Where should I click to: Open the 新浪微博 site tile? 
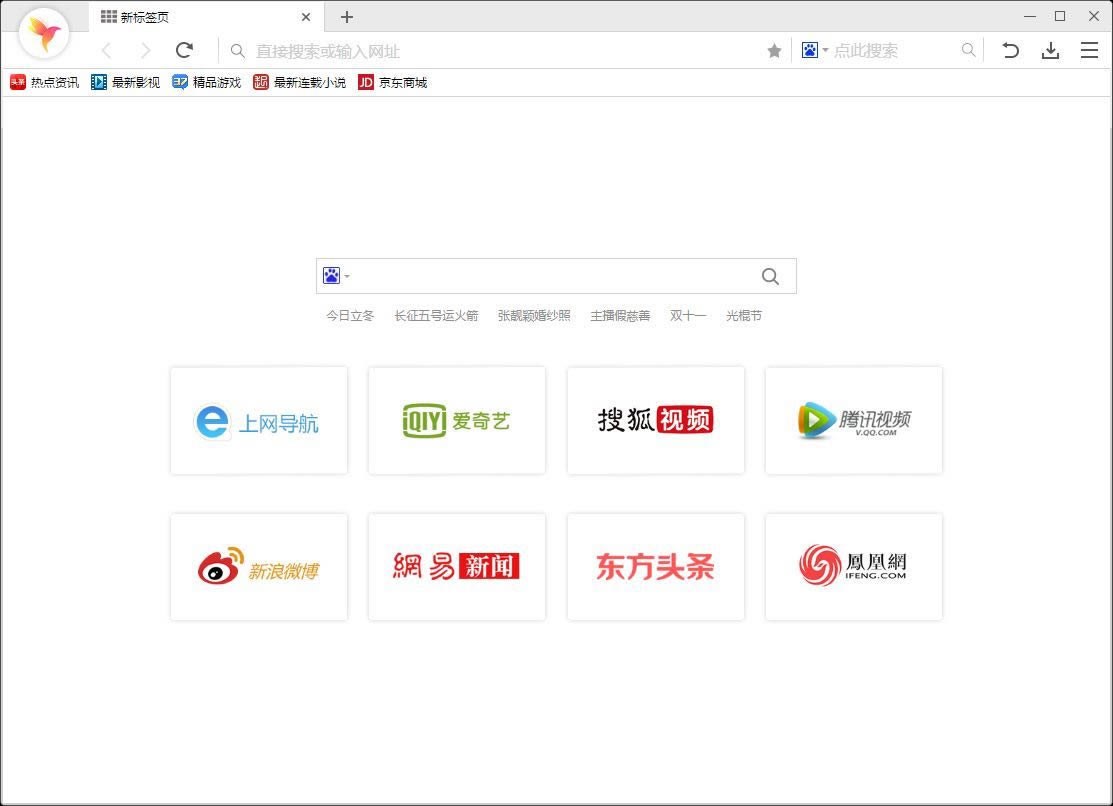259,568
